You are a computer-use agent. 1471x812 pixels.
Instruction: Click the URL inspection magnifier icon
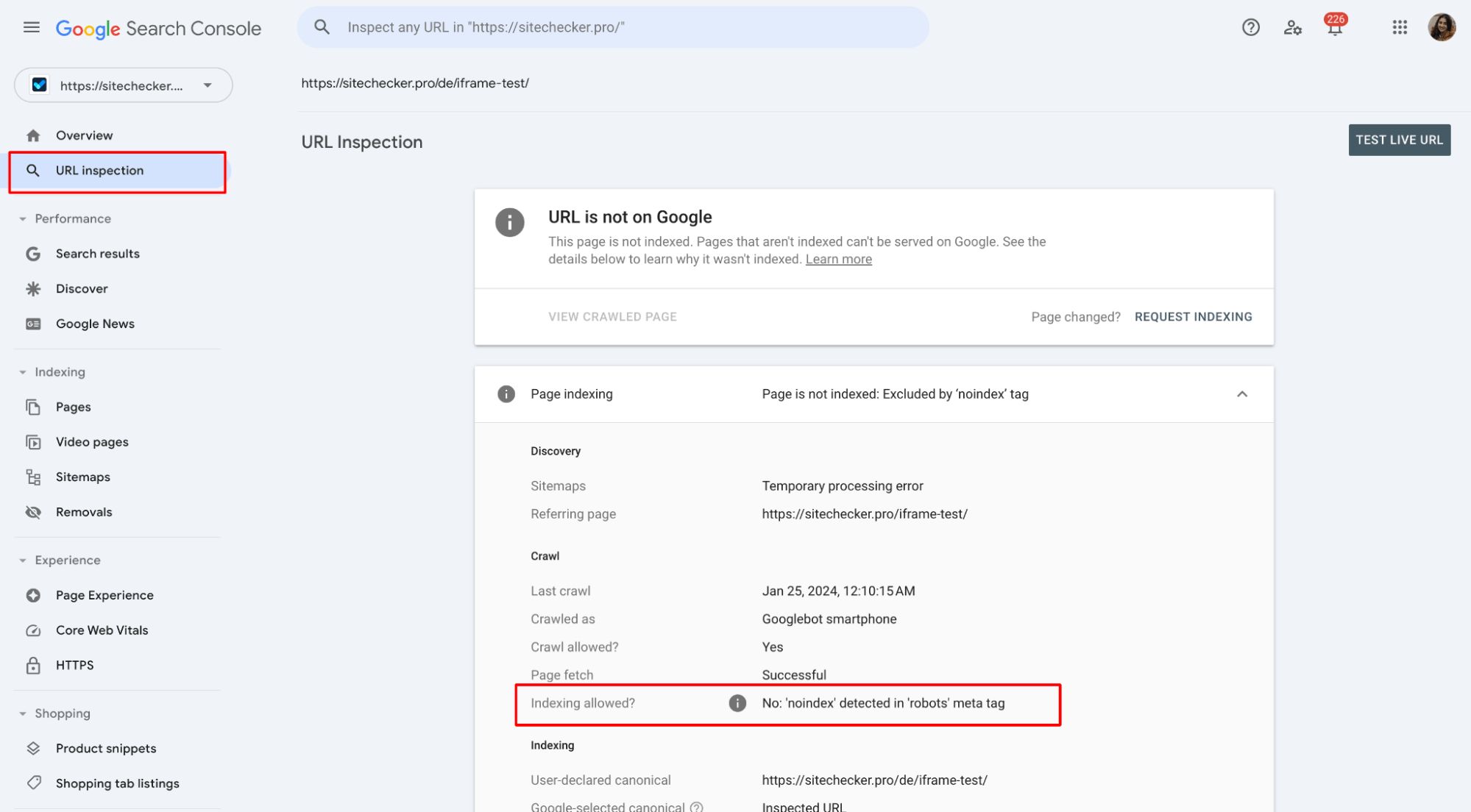(x=33, y=171)
